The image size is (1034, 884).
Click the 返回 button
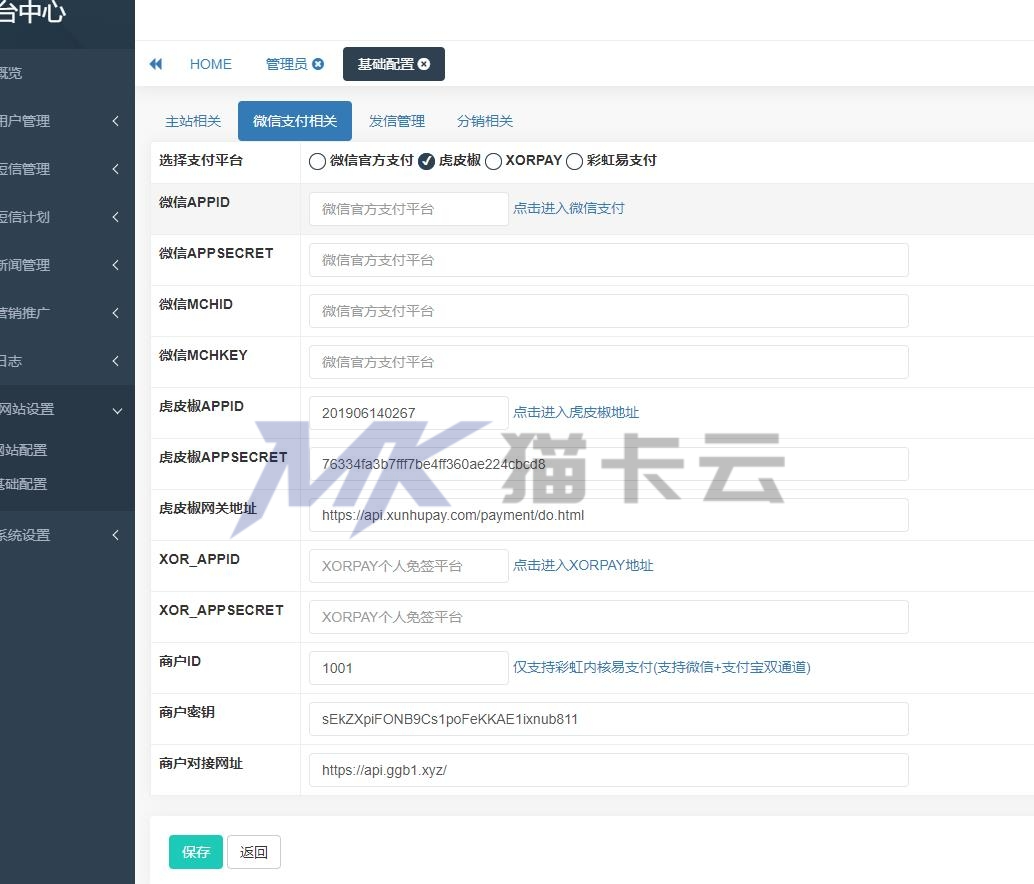(x=254, y=852)
